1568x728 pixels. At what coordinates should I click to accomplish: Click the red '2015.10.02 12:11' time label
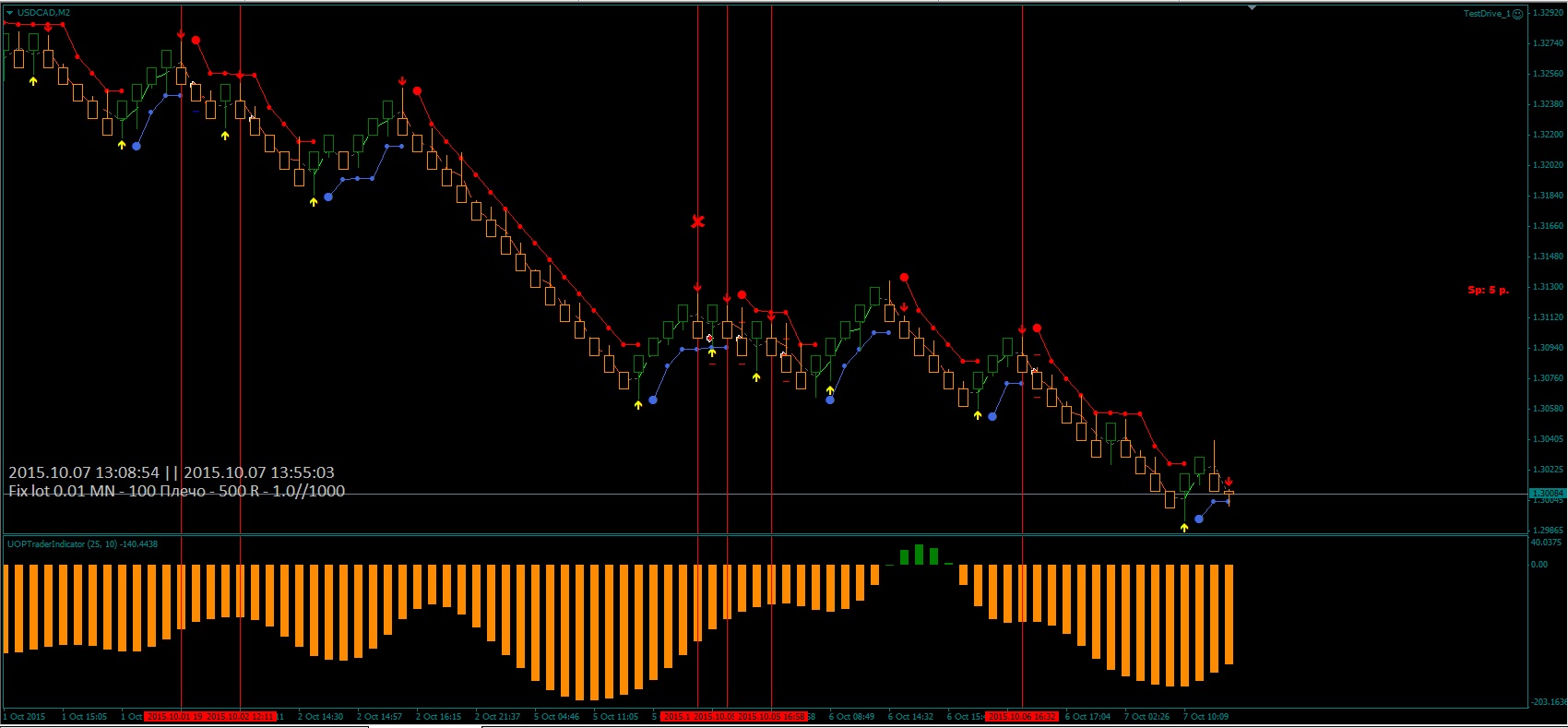click(x=240, y=716)
